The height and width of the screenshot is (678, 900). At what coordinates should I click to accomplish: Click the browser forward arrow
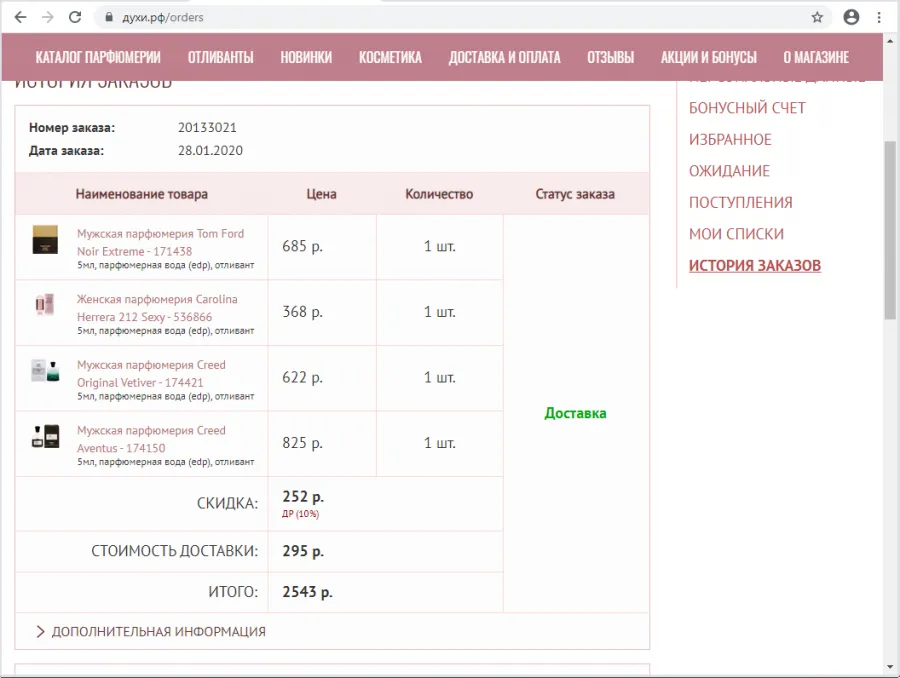48,17
